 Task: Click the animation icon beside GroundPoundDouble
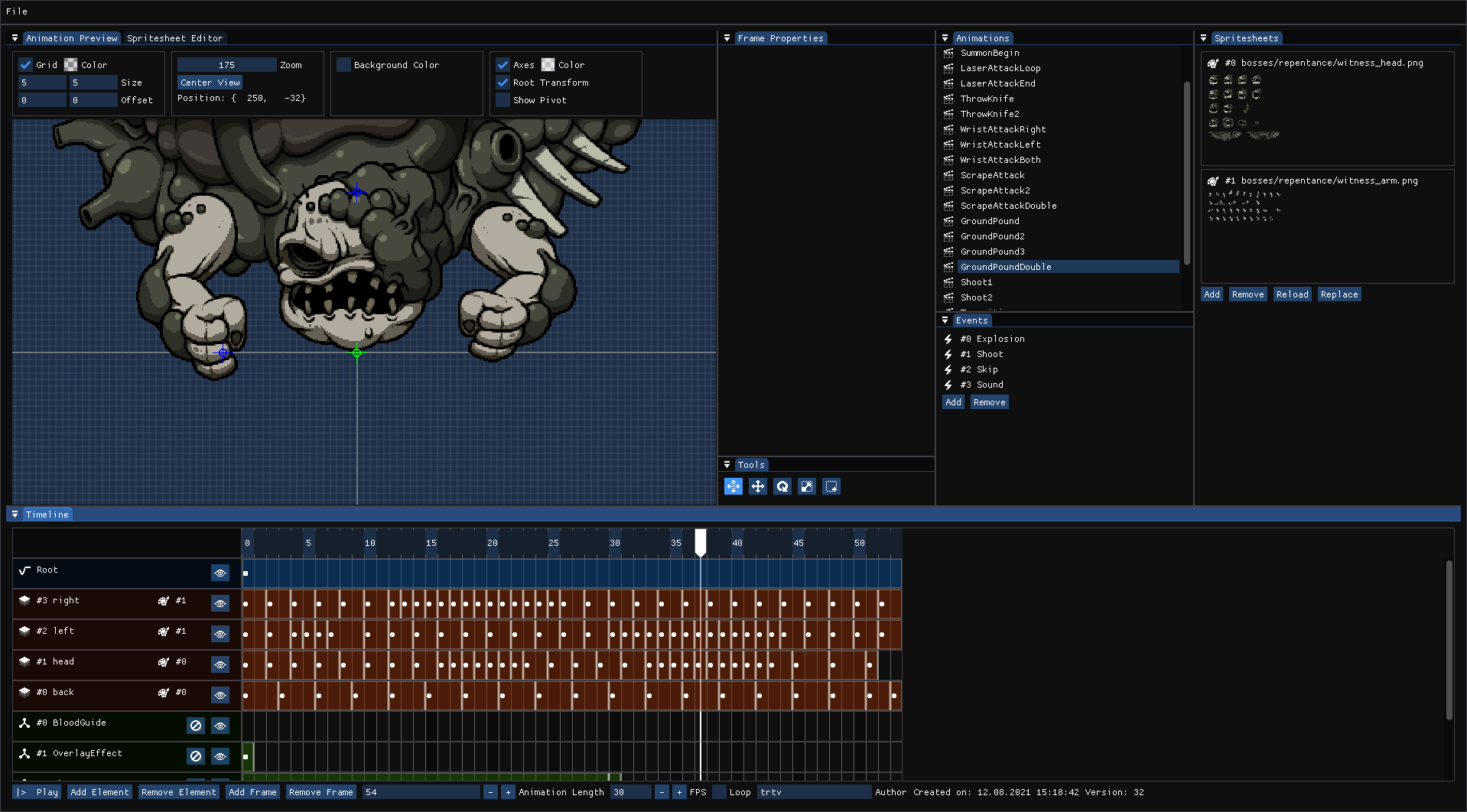tap(948, 268)
